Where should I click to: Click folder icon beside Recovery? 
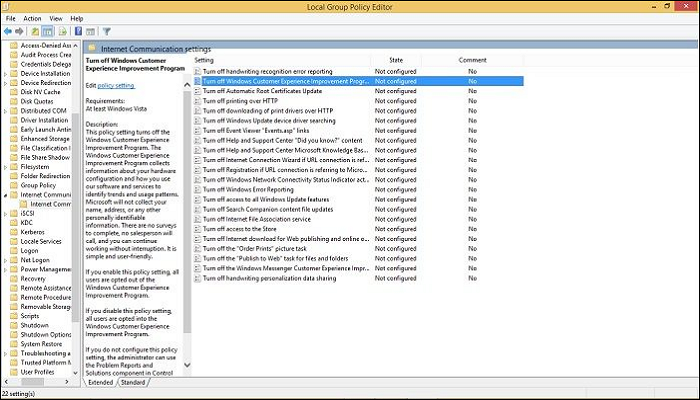[x=14, y=279]
